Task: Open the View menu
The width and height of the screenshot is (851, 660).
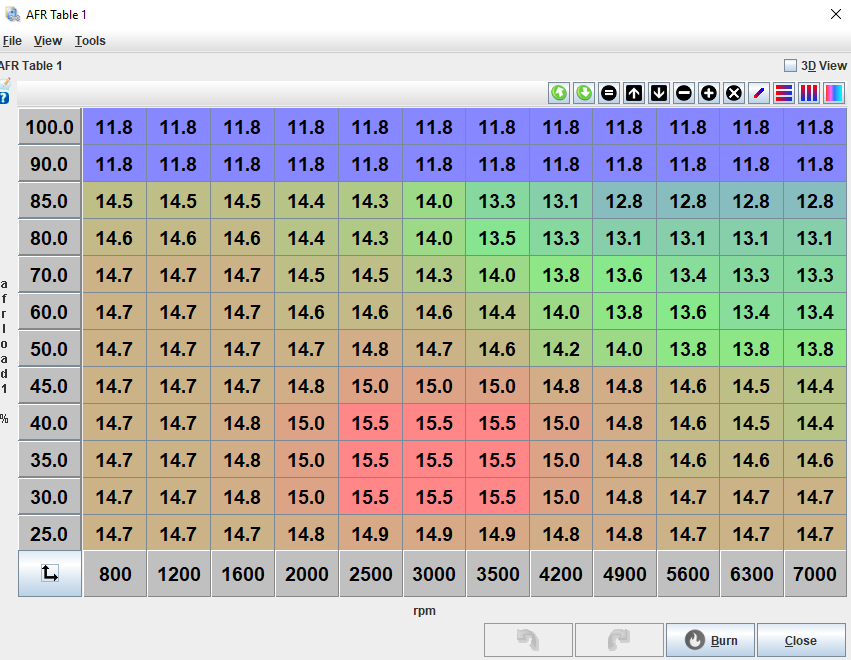Action: 48,41
